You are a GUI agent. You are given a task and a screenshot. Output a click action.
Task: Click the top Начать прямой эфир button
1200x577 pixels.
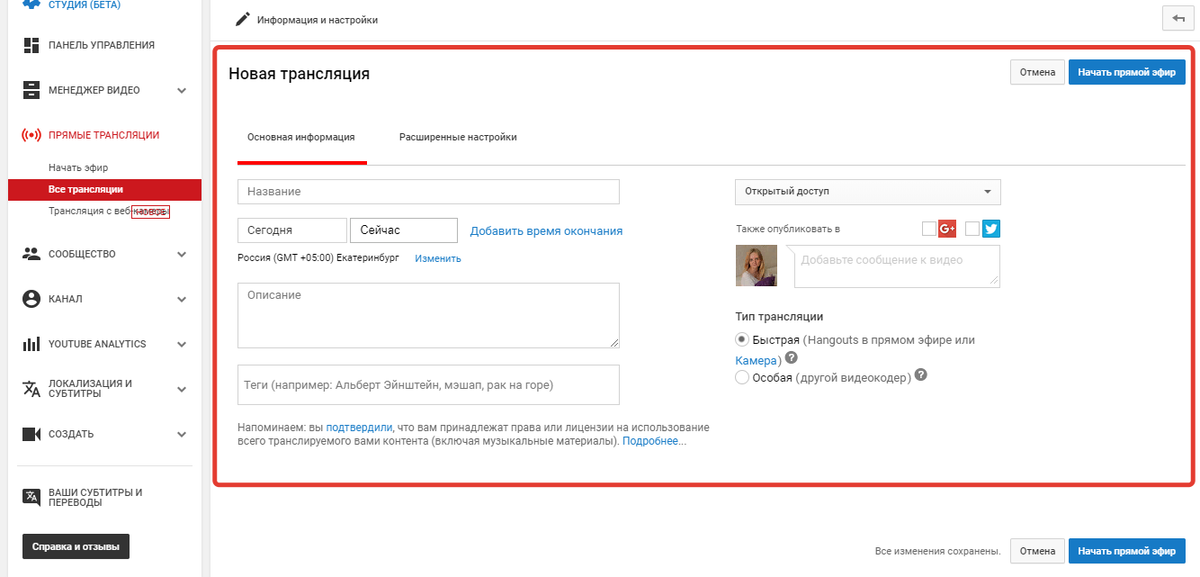(1127, 72)
